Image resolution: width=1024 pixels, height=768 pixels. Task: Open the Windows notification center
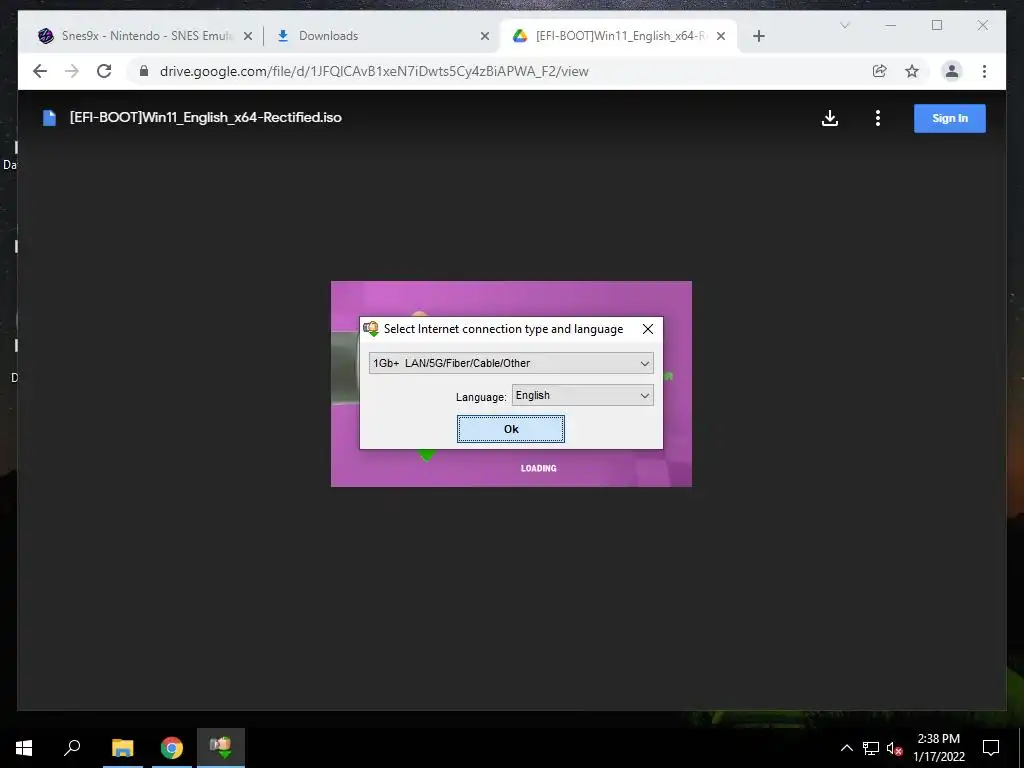991,748
